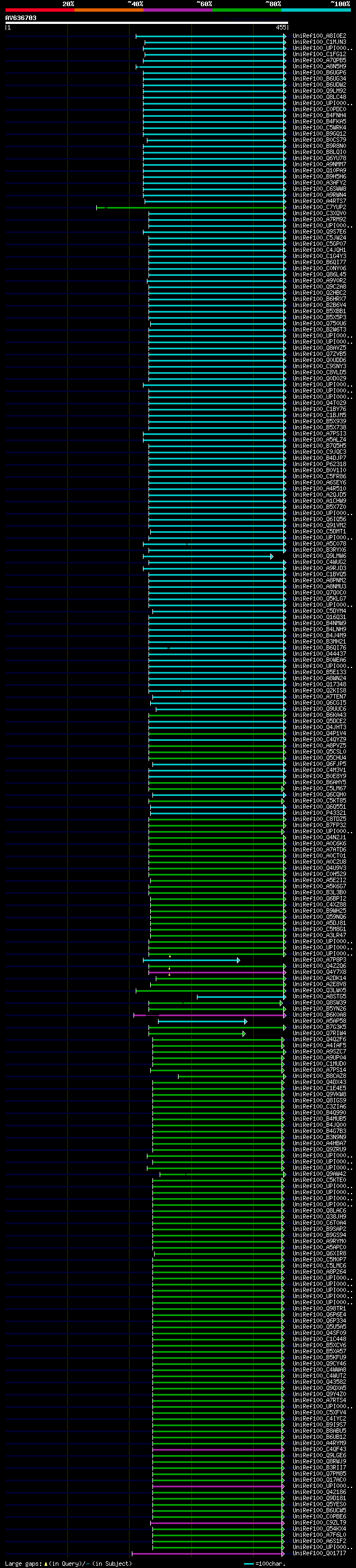The image size is (356, 1568).
Task: Select the UniRef100_P62318 label
Action: 319,464
